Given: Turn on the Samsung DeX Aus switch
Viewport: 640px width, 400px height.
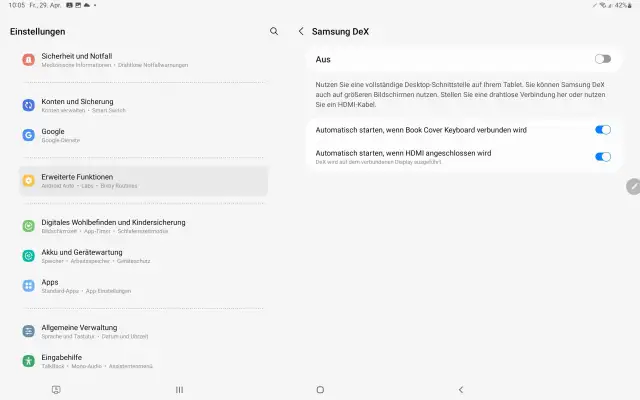Looking at the screenshot, I should point(602,59).
